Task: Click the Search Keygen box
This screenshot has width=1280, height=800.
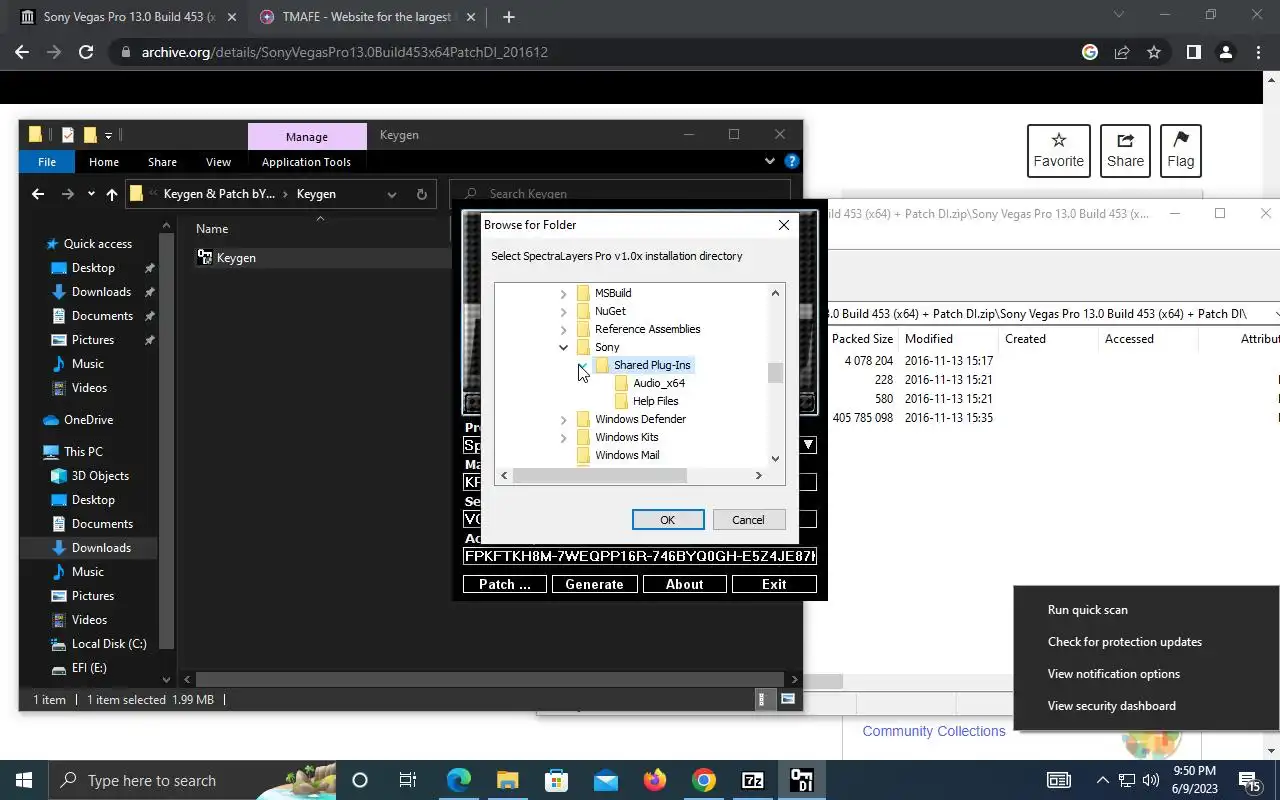Action: point(620,193)
